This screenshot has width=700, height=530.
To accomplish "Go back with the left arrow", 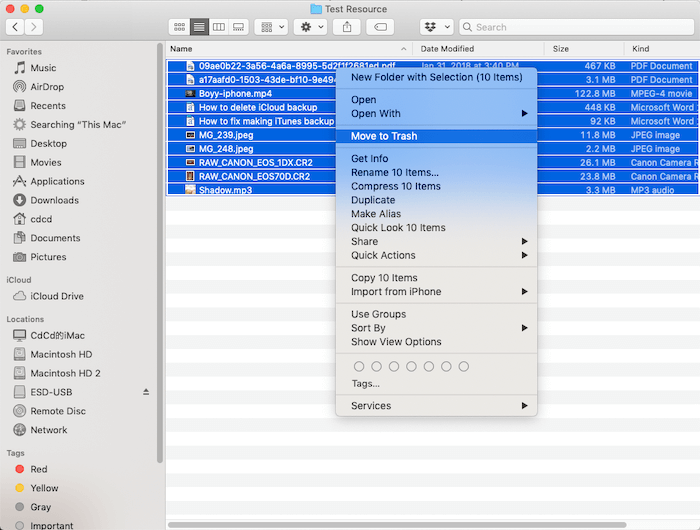I will [x=15, y=27].
